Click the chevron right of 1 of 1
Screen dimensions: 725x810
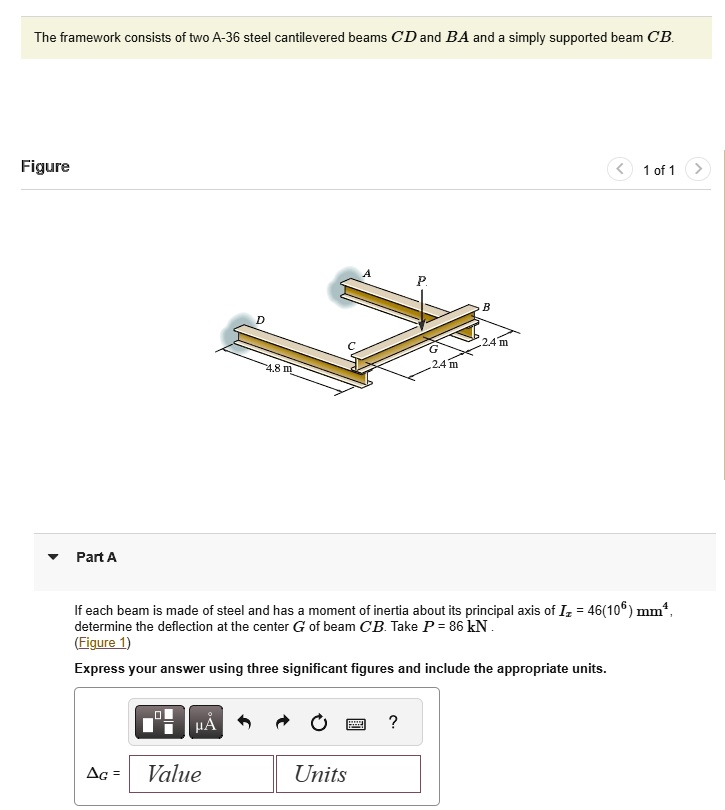pyautogui.click(x=699, y=169)
